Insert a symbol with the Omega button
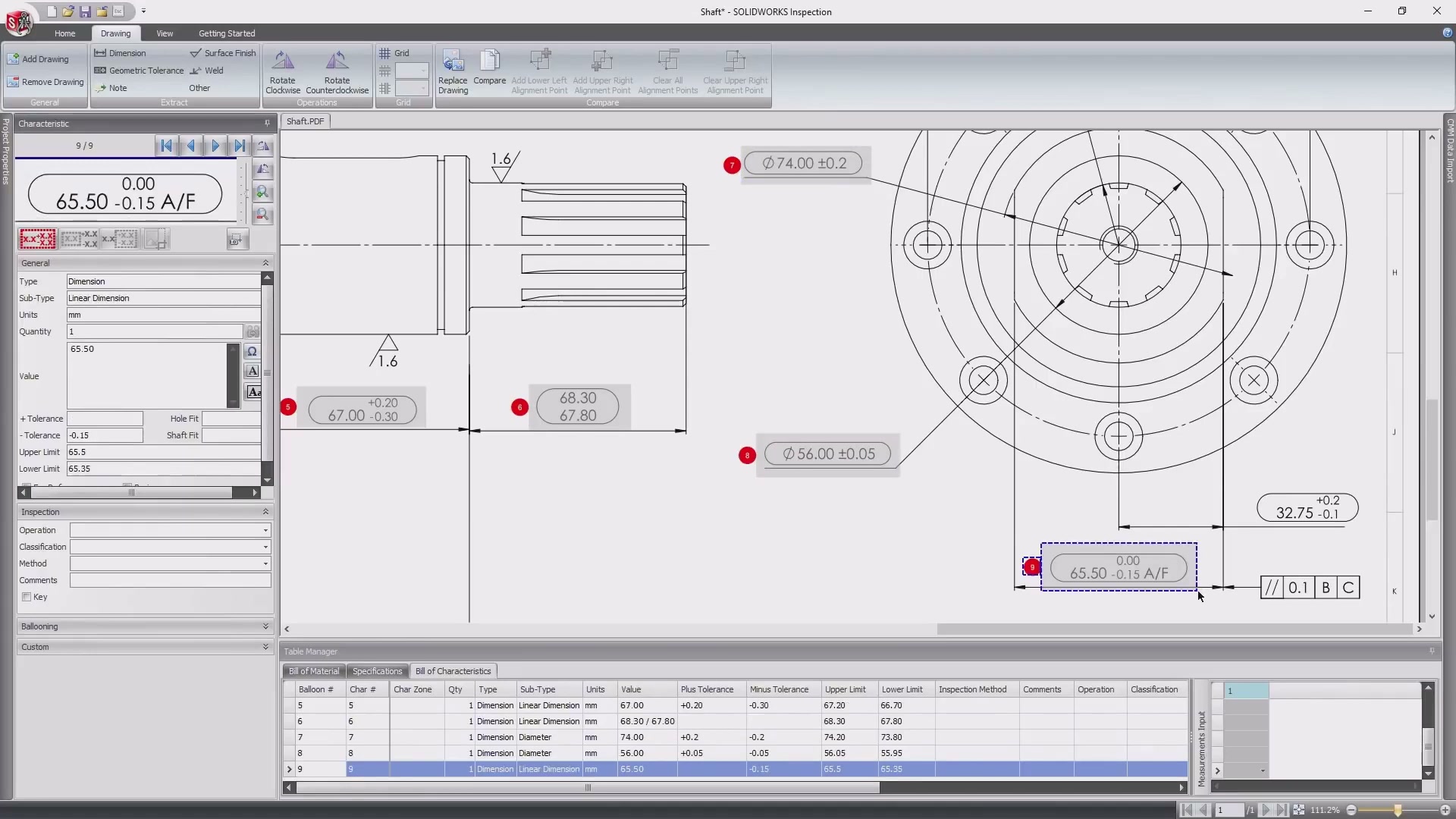 tap(253, 351)
